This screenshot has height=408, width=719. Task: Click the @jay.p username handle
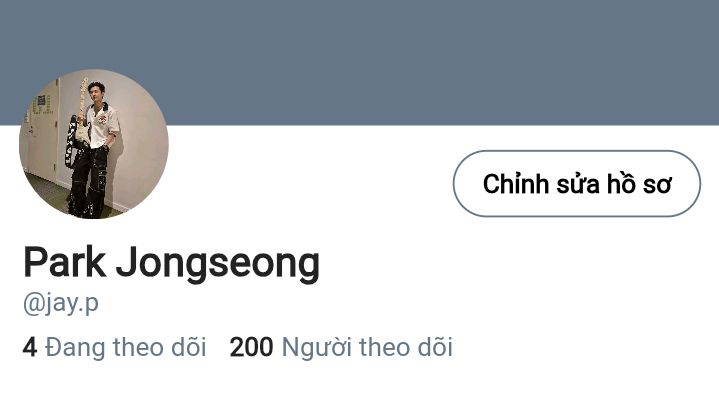click(61, 303)
